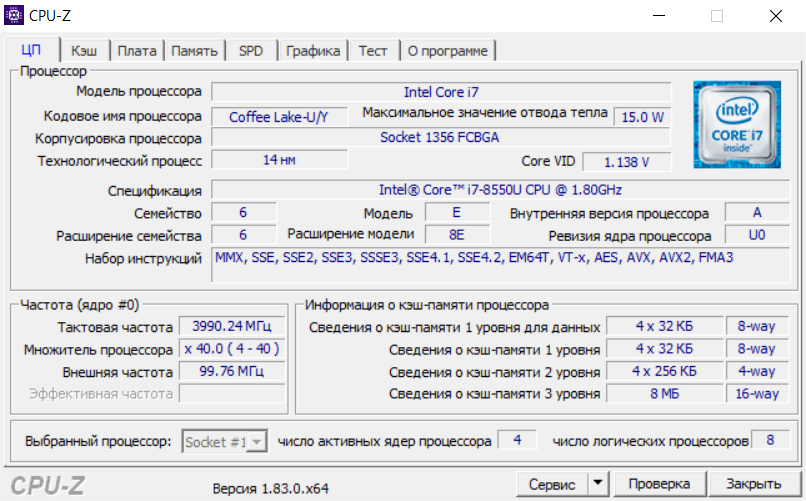
Task: Click the i7-8550U CPU @ 1.80GHz specification
Action: [x=500, y=190]
